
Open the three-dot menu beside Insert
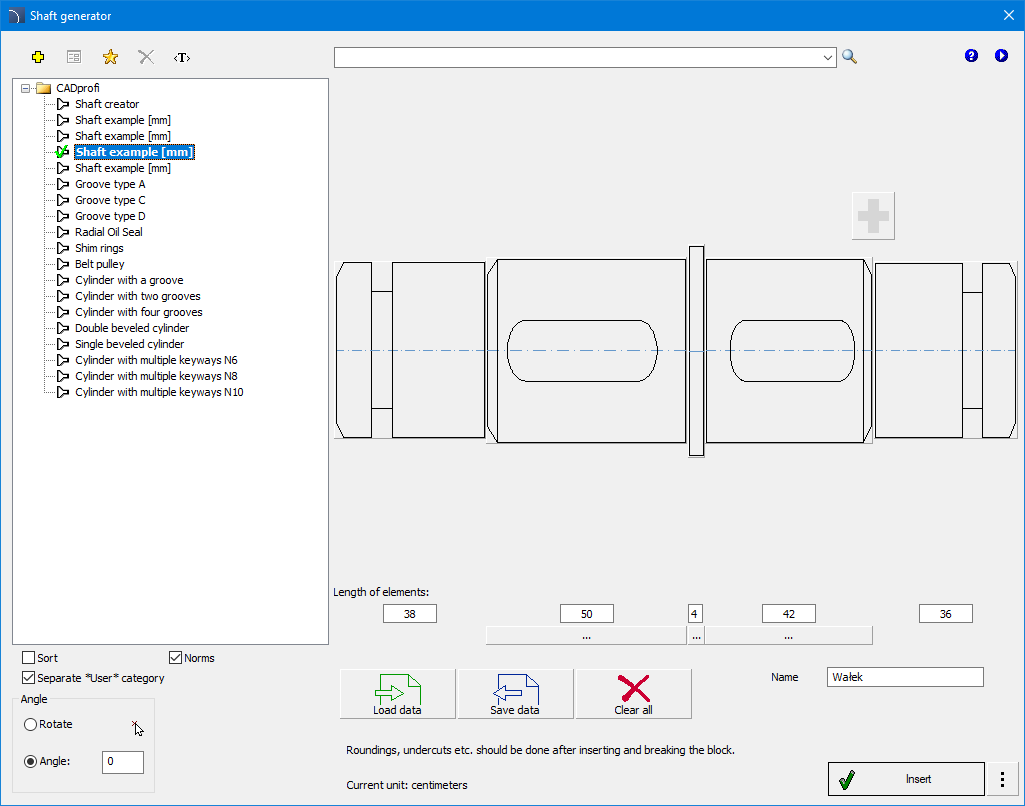(1002, 779)
